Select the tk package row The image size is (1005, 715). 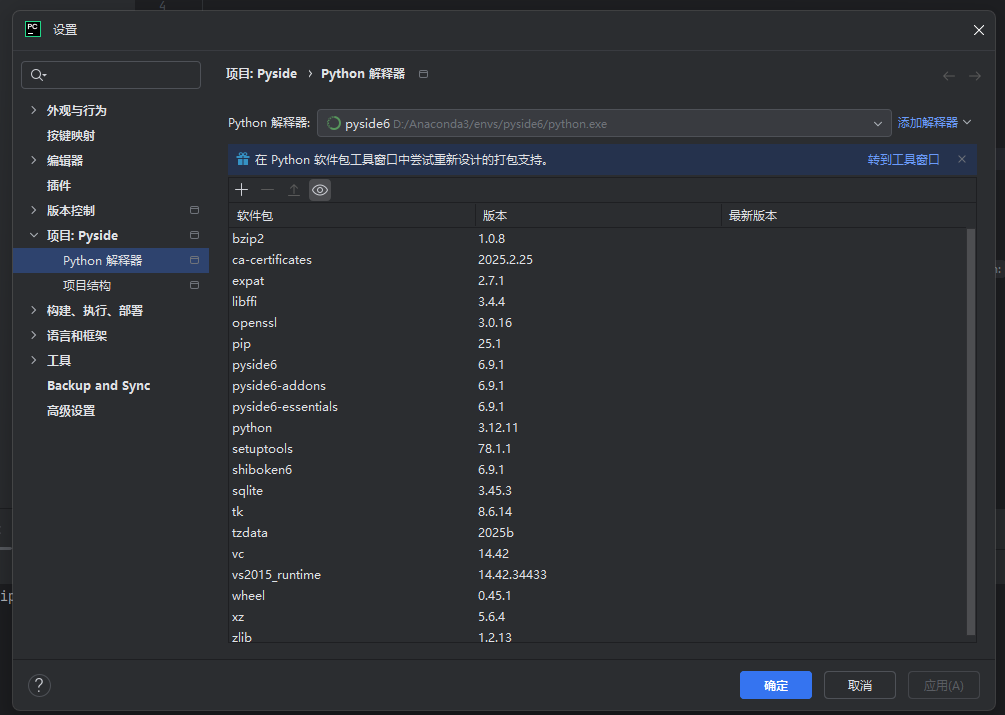click(x=597, y=511)
